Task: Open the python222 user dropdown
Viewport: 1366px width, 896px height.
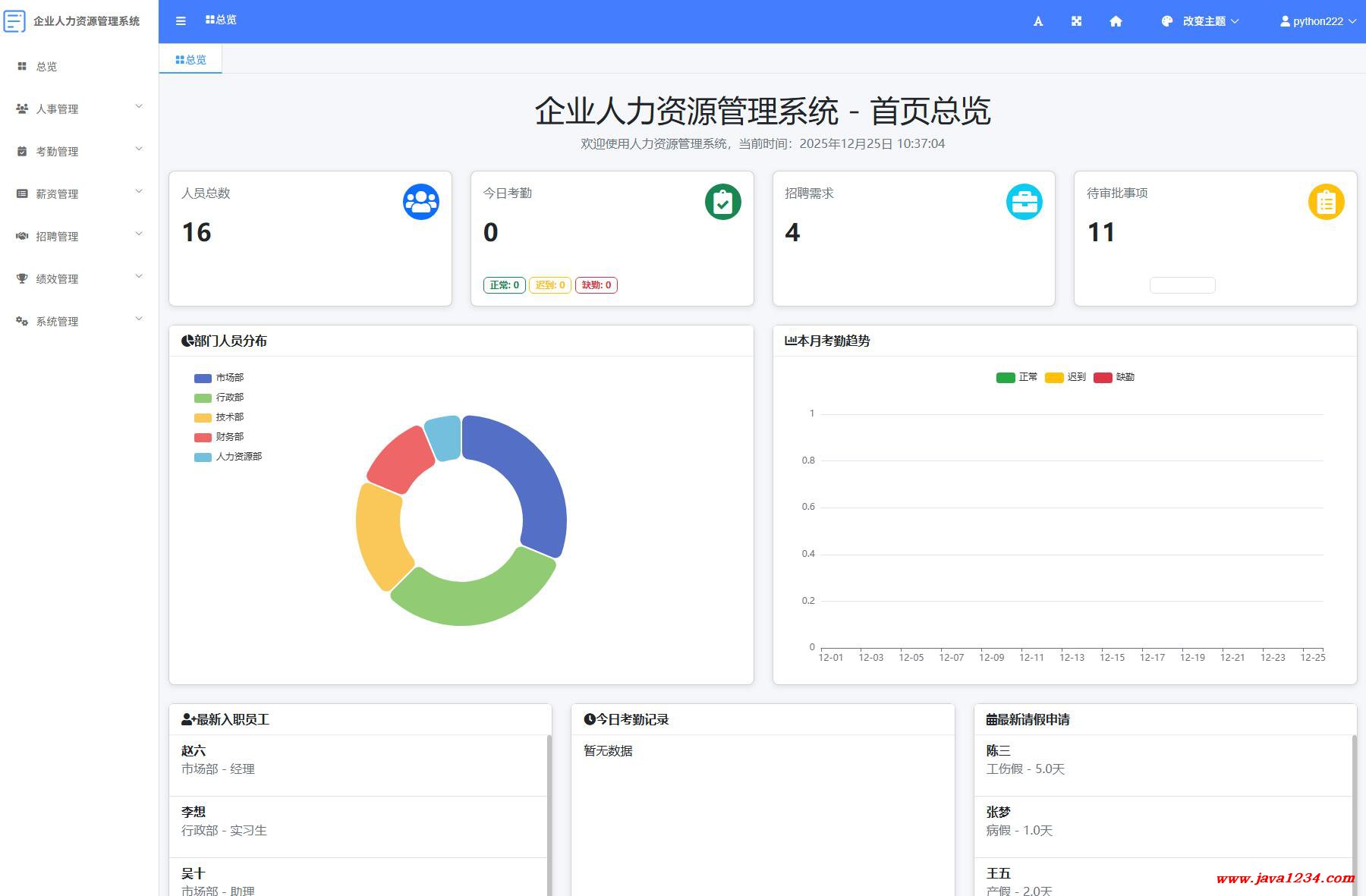Action: coord(1317,21)
